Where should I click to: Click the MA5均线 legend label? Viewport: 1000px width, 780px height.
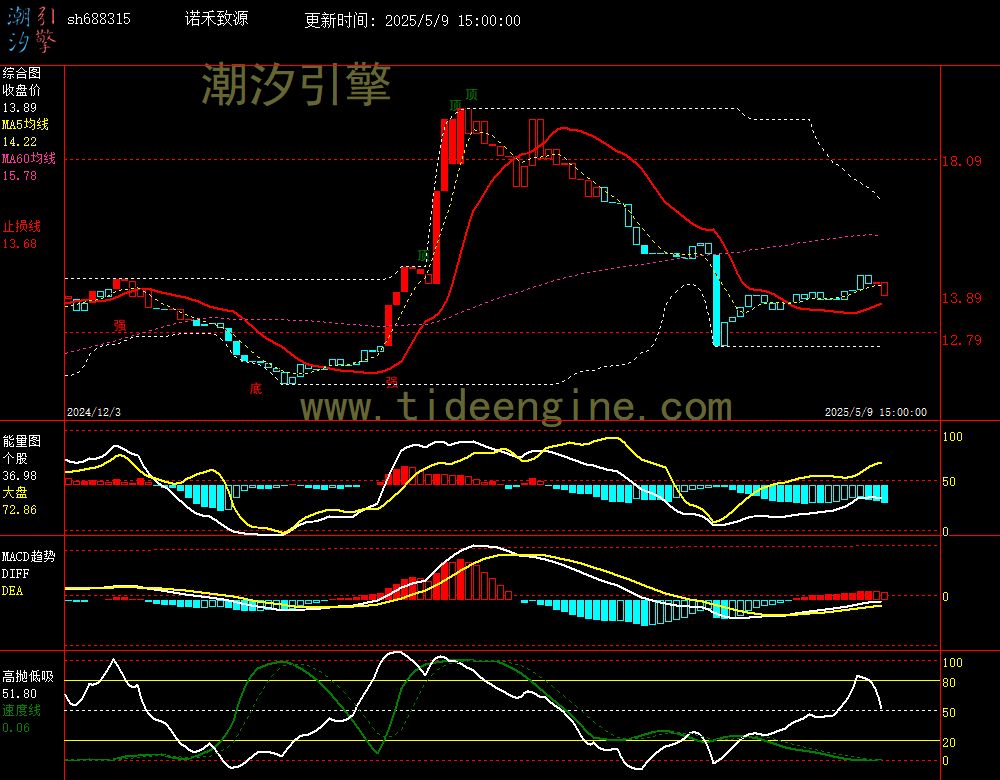coord(26,124)
